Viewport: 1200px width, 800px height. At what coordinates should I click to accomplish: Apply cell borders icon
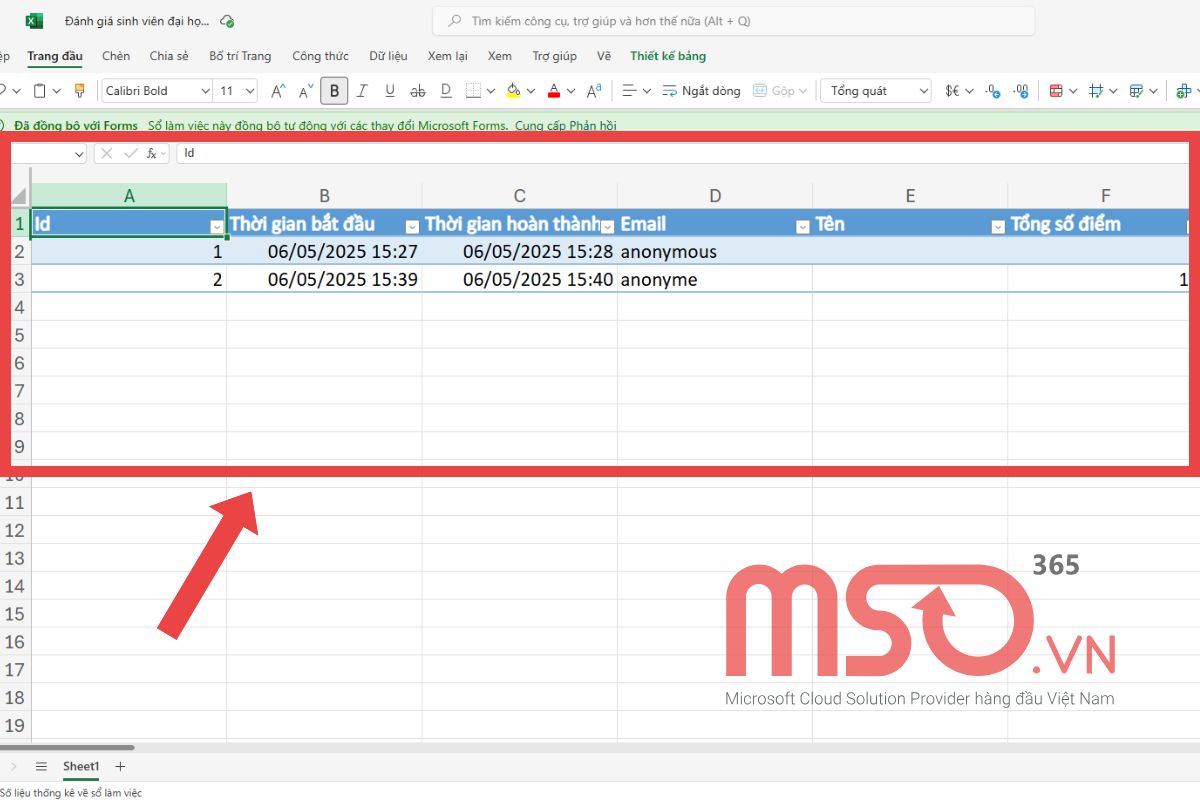(x=475, y=91)
